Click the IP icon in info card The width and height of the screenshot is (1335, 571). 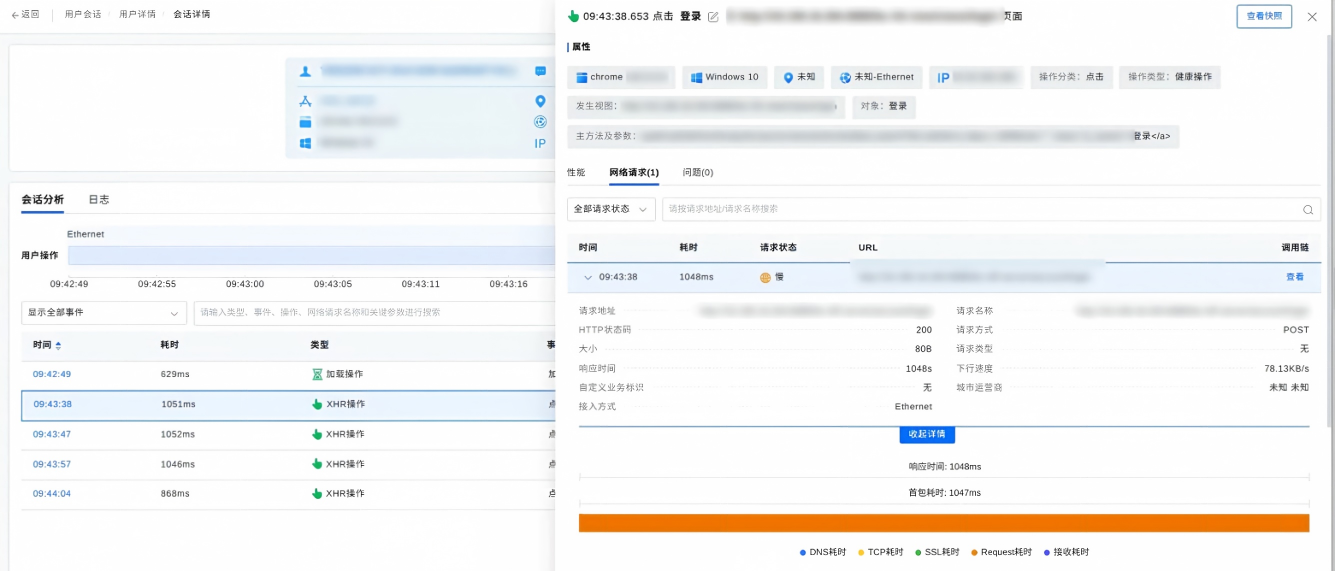(x=540, y=143)
